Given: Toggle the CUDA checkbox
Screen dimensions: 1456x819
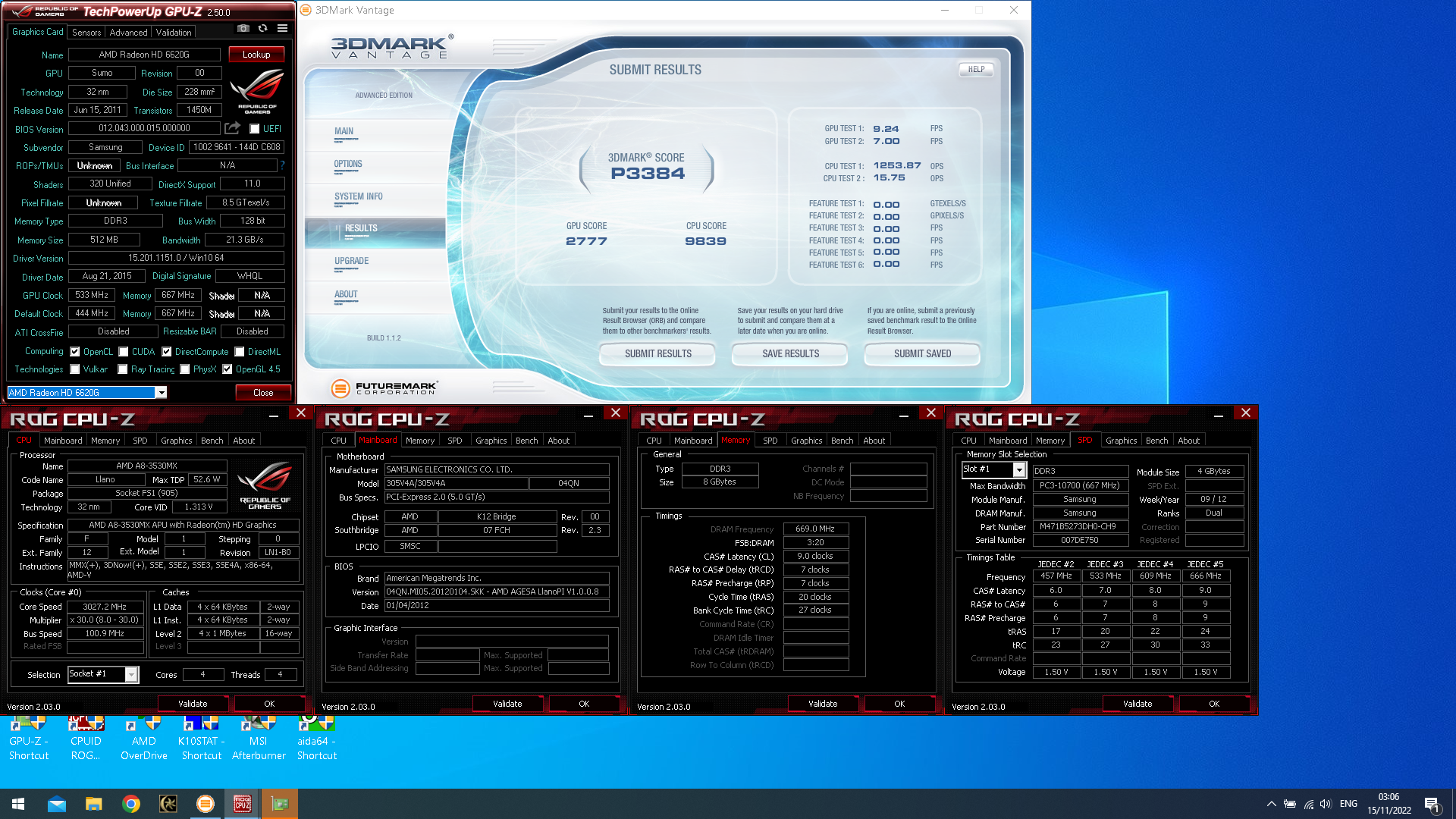Looking at the screenshot, I should point(123,352).
